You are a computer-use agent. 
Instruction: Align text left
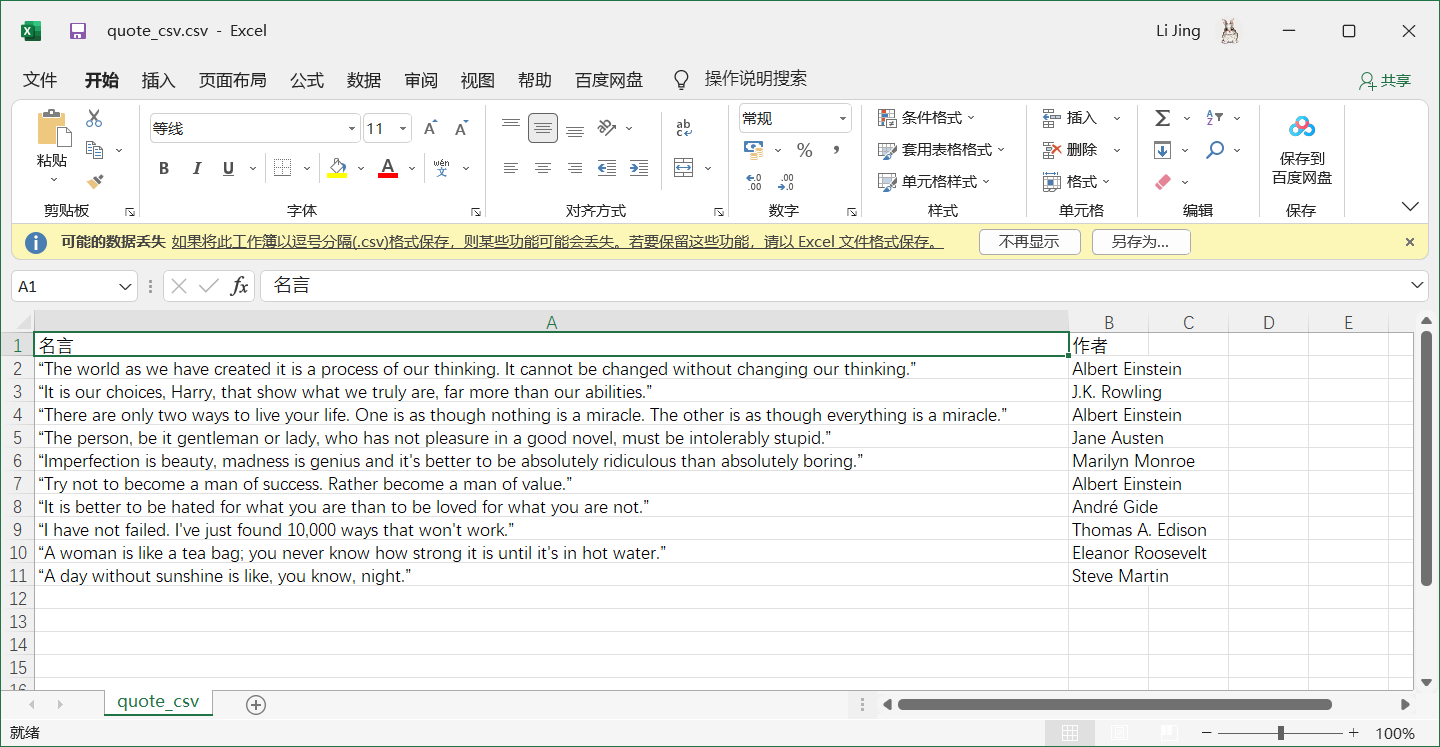coord(511,168)
